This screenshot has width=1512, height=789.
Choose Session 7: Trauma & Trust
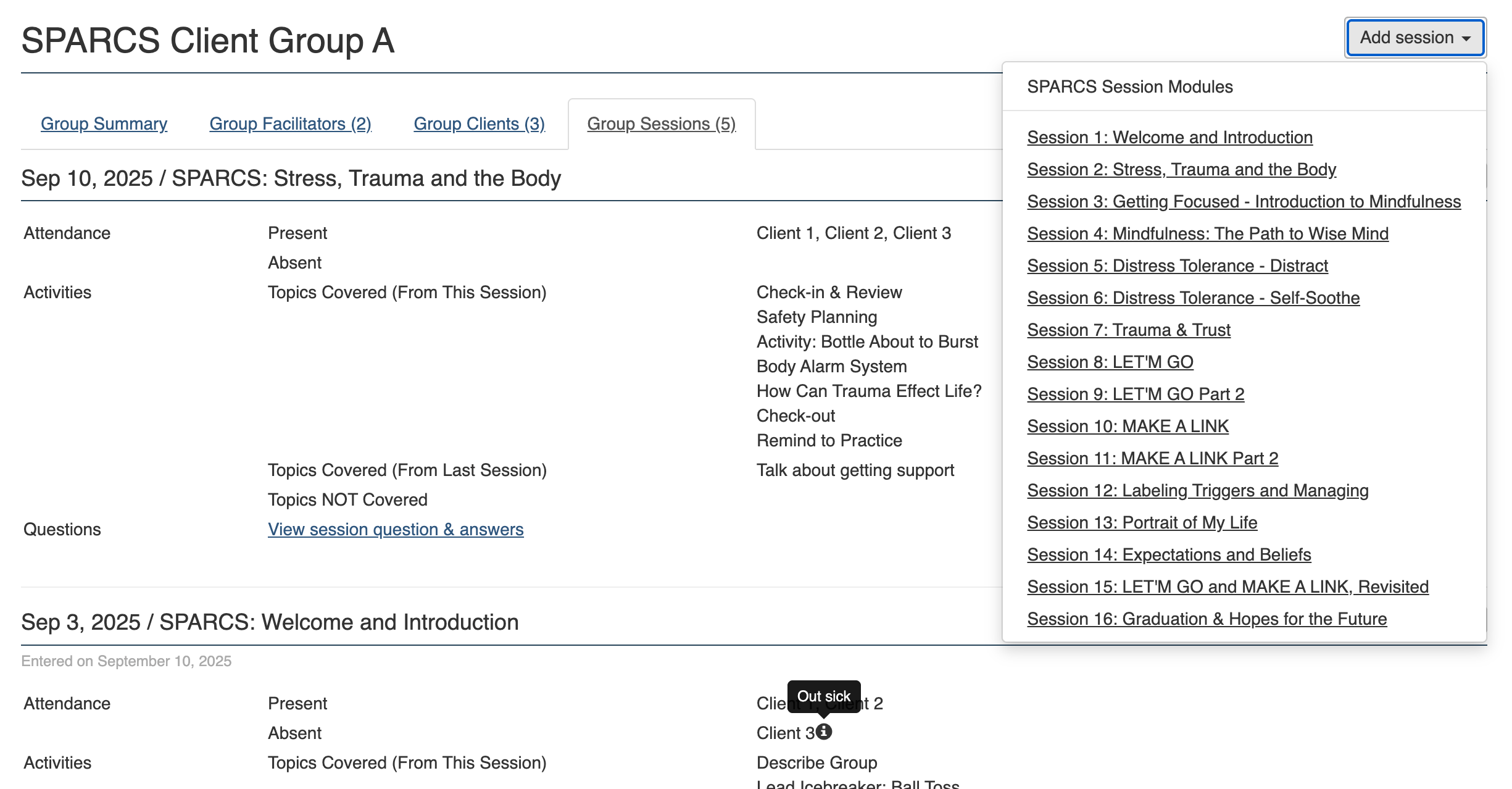[1129, 330]
